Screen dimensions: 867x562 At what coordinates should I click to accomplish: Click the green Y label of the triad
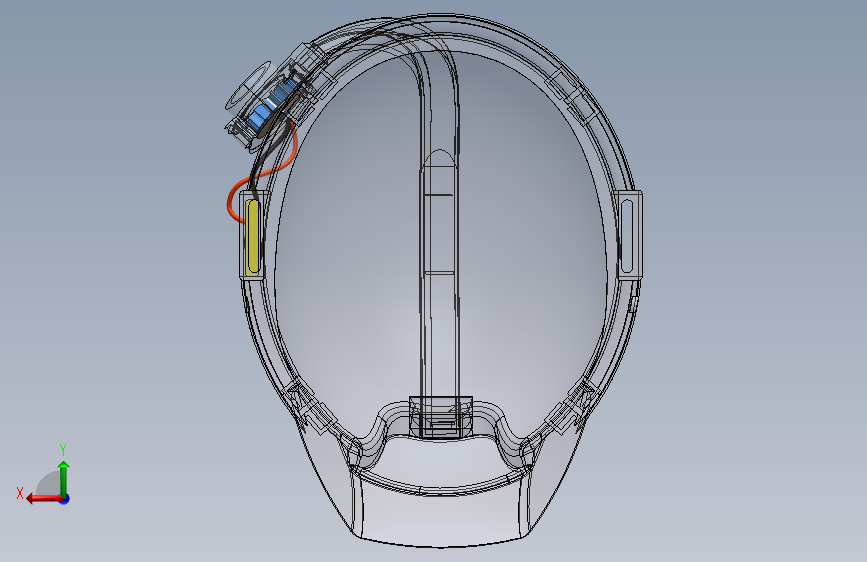pos(63,449)
